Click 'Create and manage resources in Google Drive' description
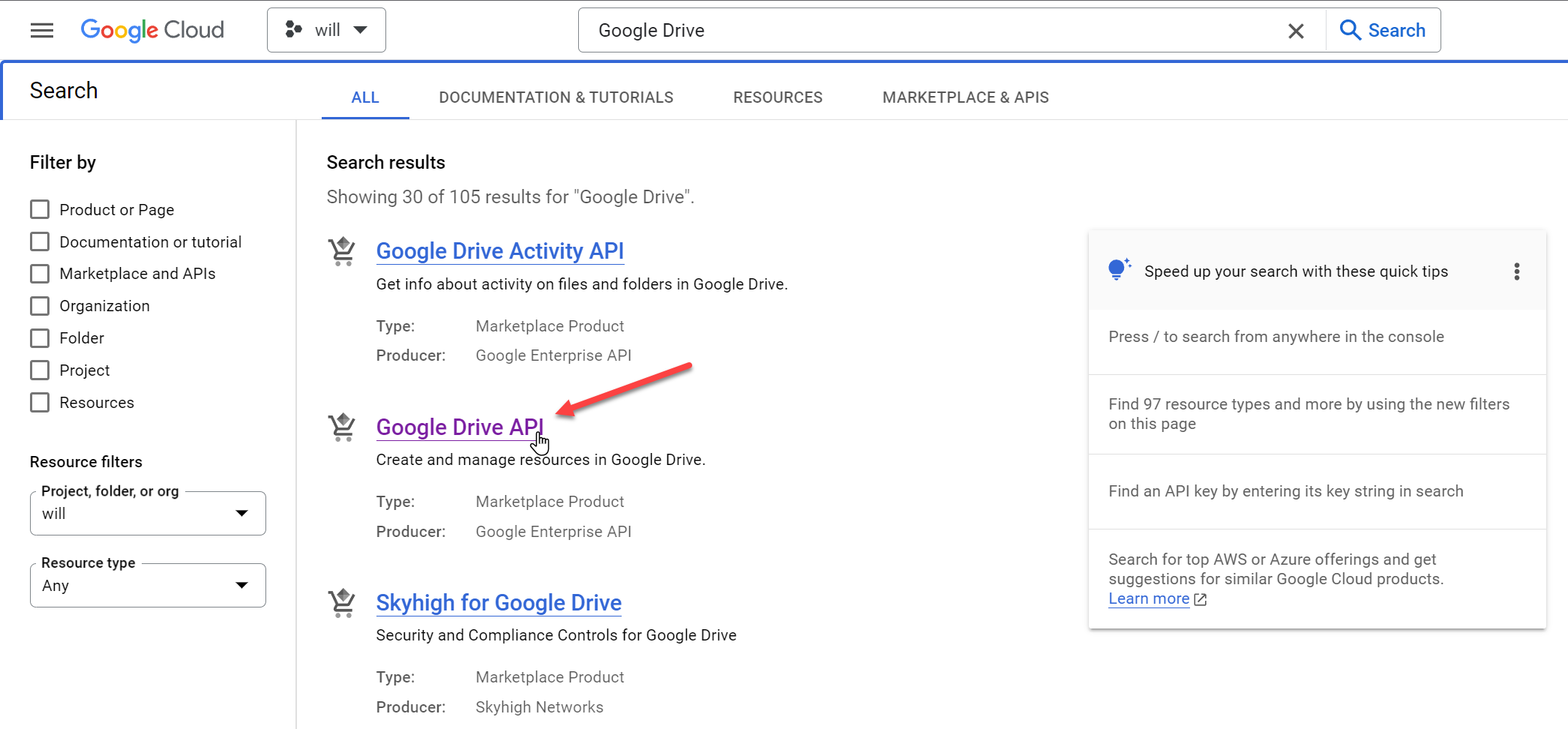 541,460
